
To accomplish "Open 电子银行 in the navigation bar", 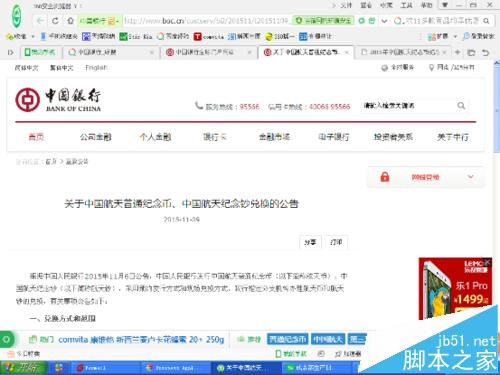I will point(334,137).
